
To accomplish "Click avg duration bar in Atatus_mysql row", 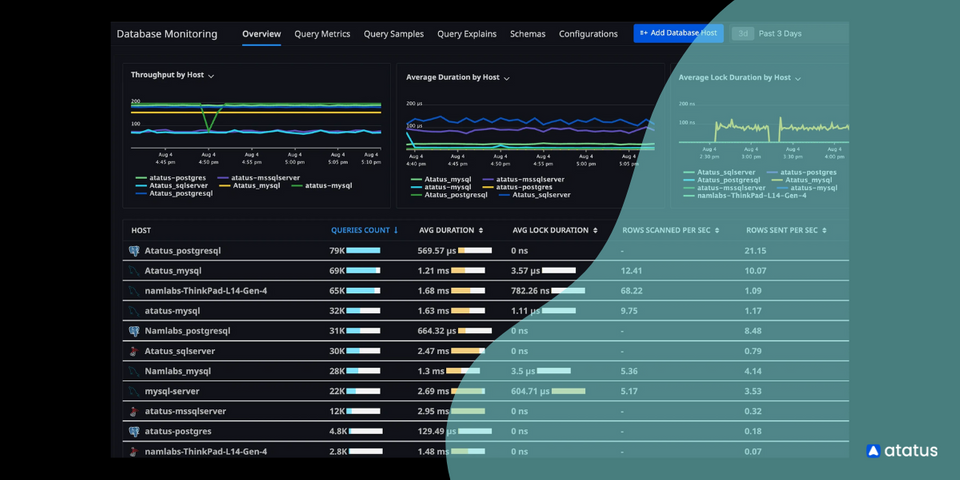I will pyautogui.click(x=467, y=271).
